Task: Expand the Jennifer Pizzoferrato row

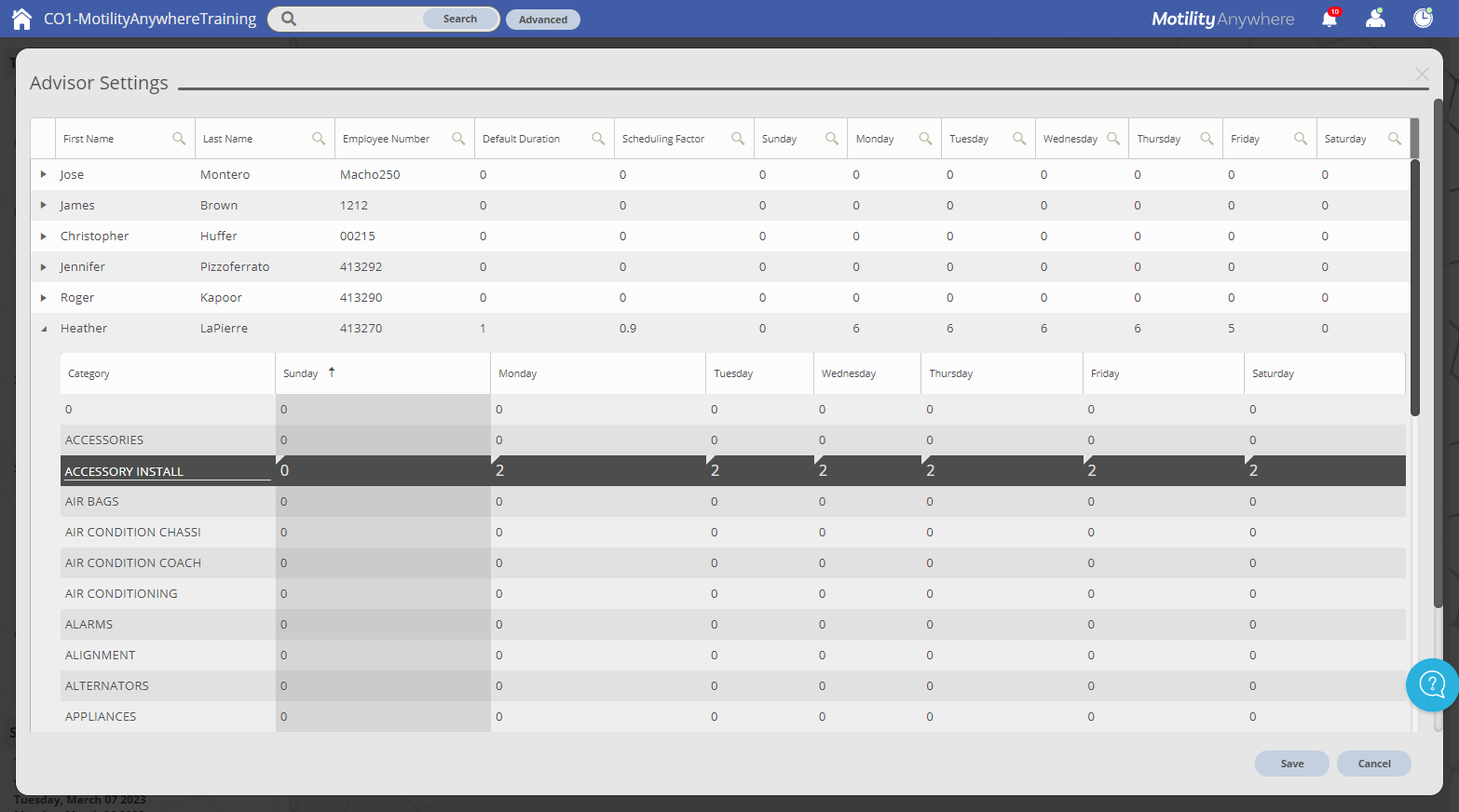Action: [43, 266]
